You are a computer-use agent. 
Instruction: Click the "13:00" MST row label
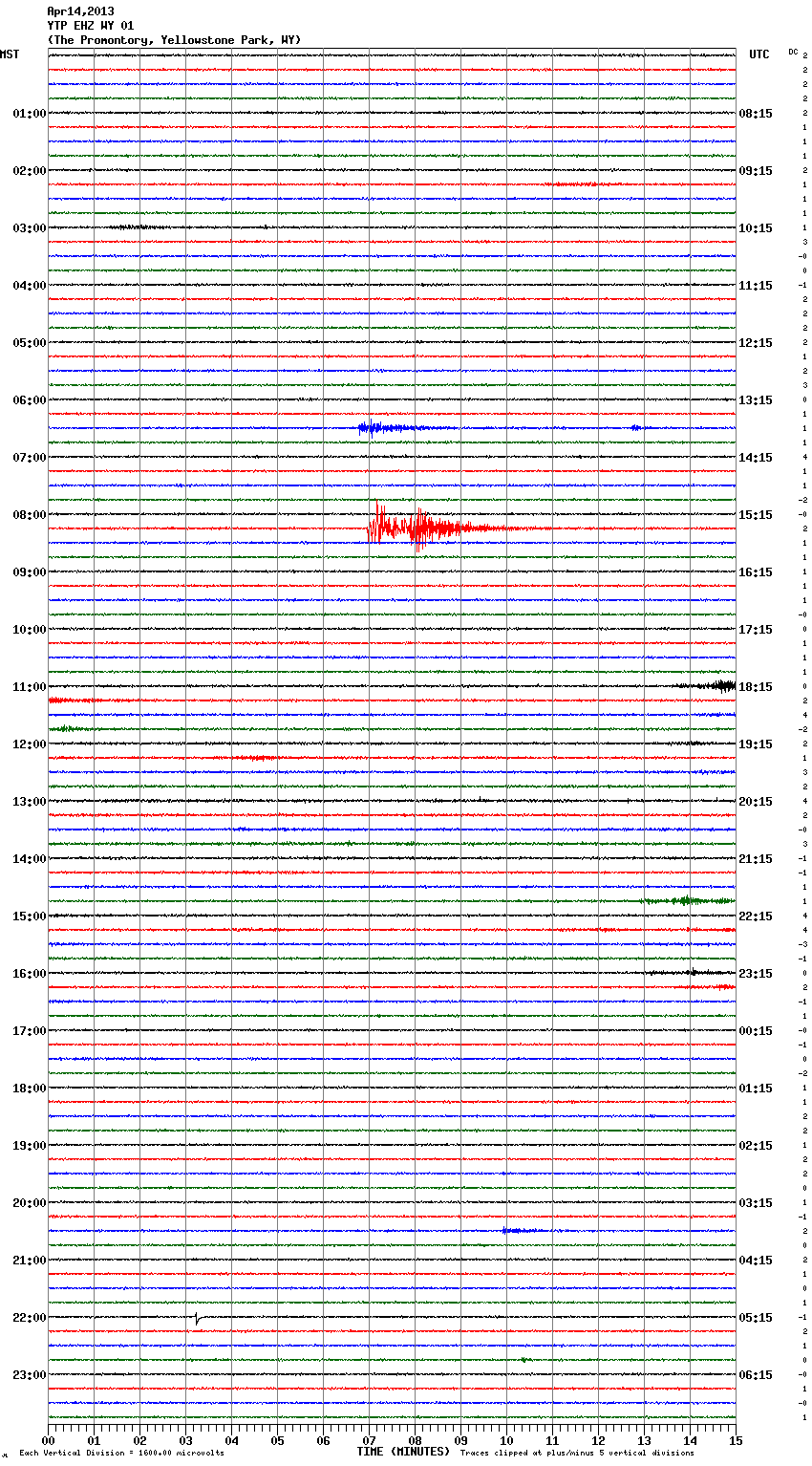click(x=30, y=802)
